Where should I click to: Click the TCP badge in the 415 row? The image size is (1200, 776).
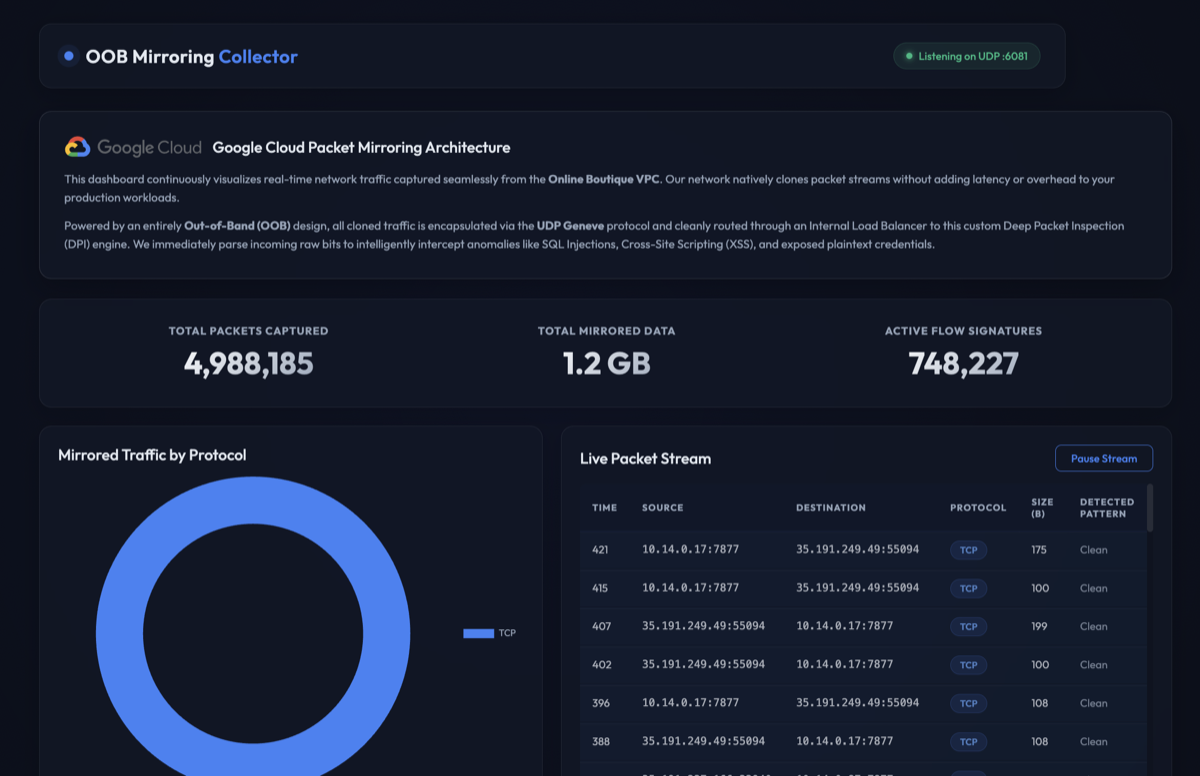[x=968, y=588]
